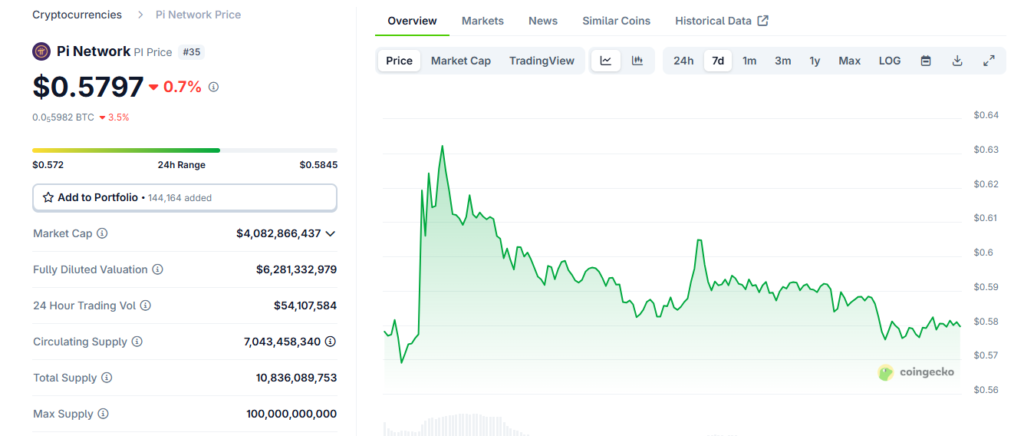Click info icon beside Circulating Supply value
1024x436 pixels.
[330, 342]
